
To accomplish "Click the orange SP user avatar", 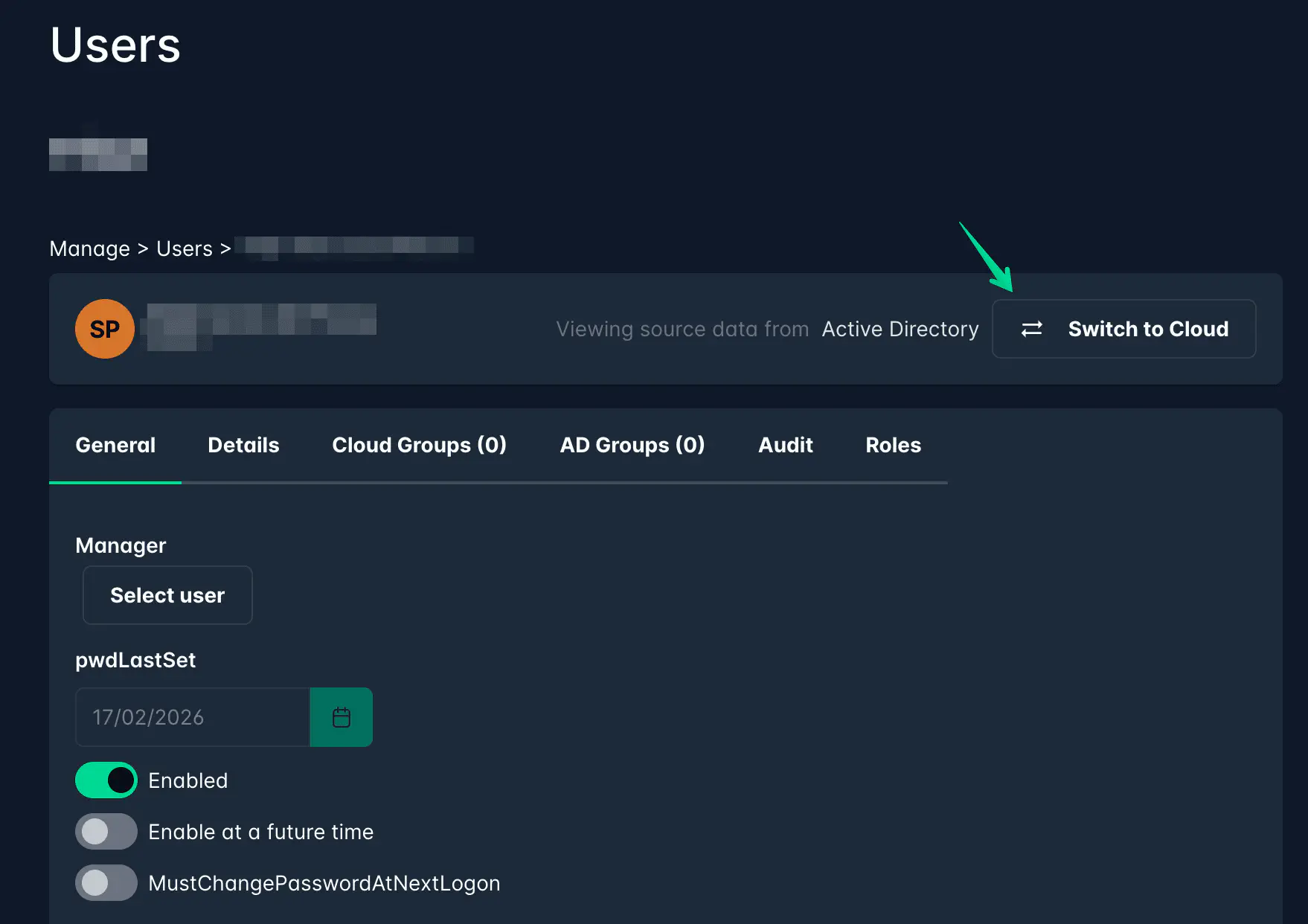I will 104,329.
